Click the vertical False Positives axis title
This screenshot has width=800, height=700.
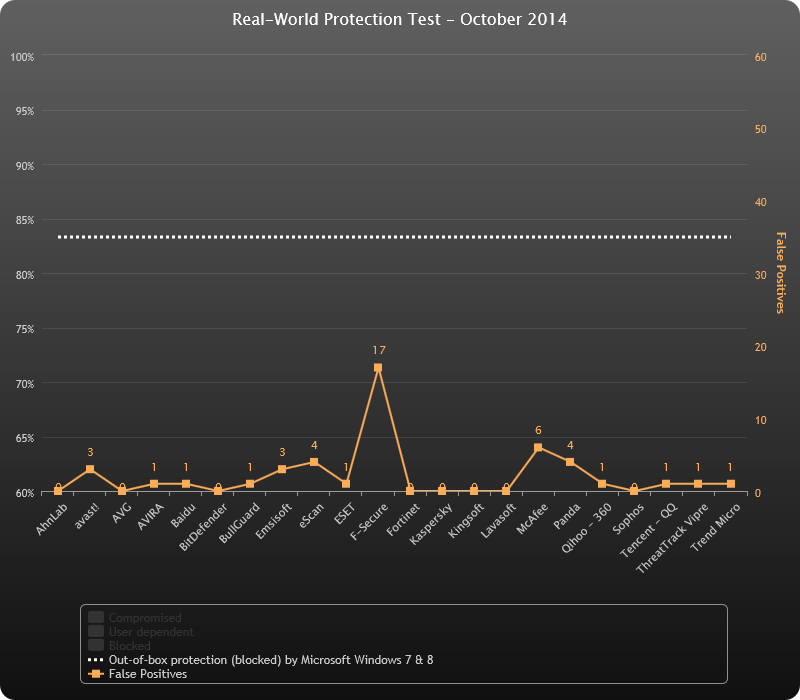click(x=780, y=273)
